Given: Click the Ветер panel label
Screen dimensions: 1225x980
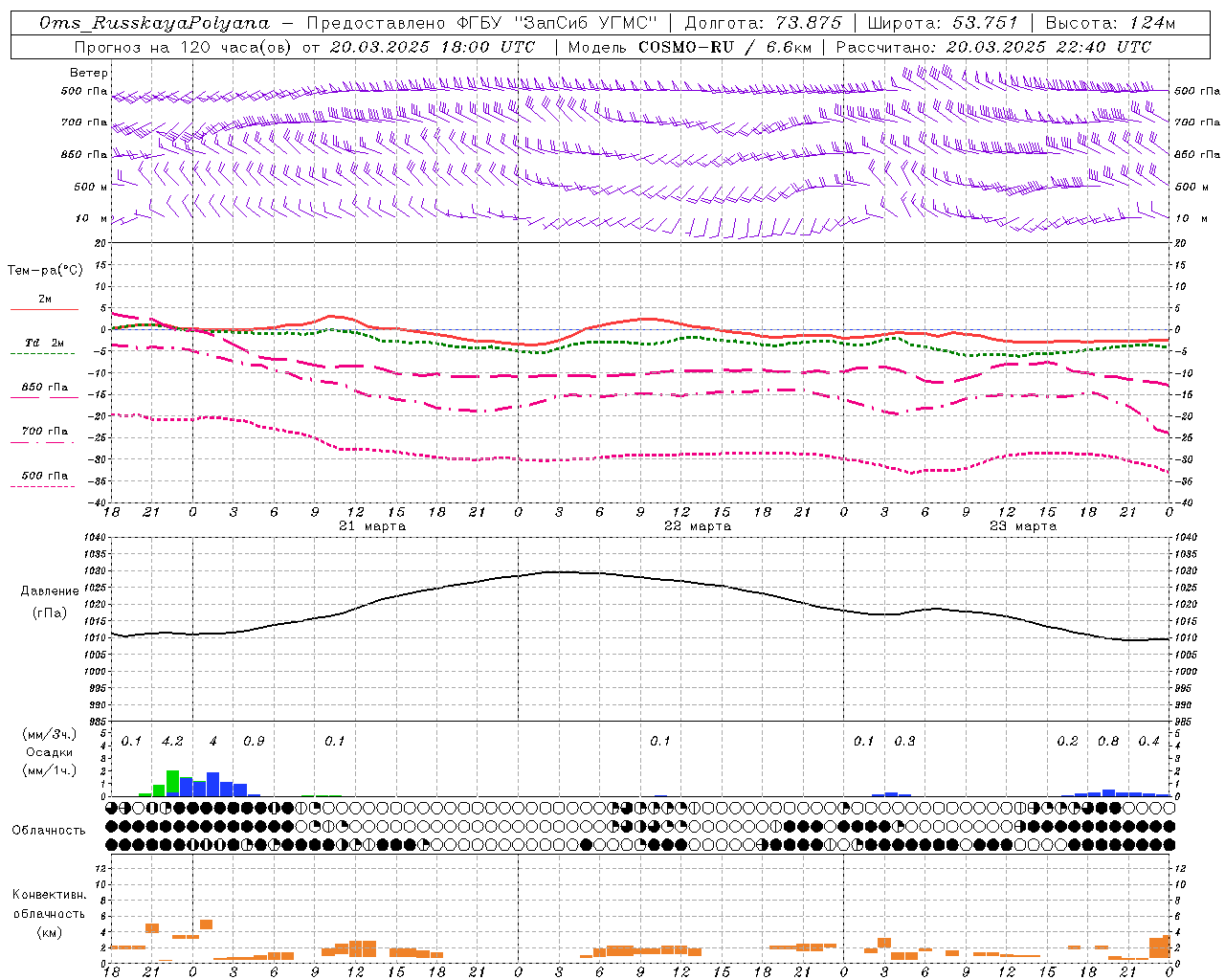Looking at the screenshot, I should tap(89, 73).
